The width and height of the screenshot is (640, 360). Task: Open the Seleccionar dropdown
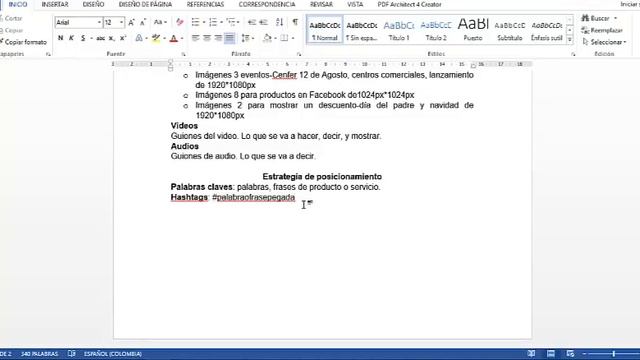(604, 42)
